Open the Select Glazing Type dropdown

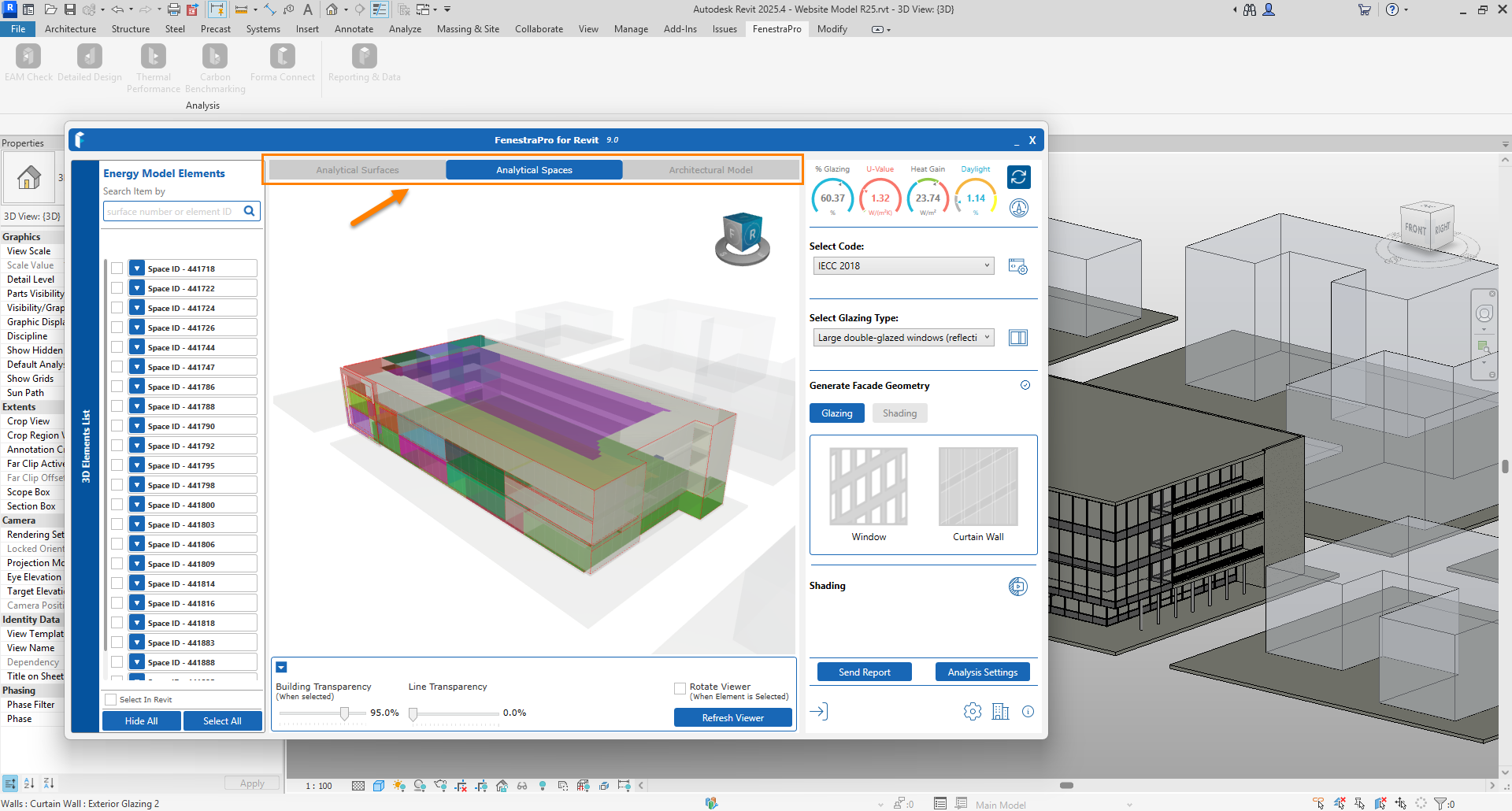tap(903, 338)
